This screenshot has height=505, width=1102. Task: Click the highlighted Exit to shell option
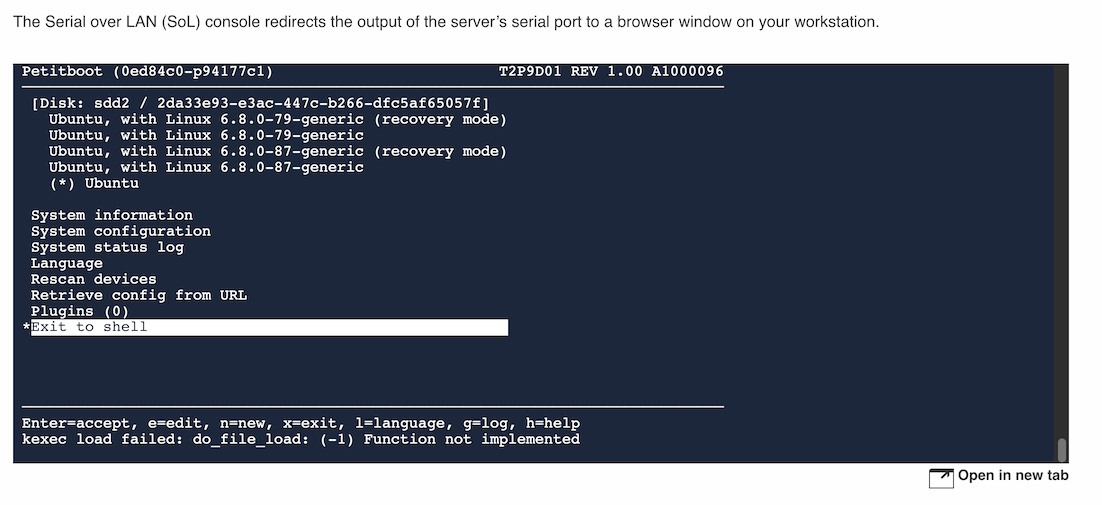click(268, 327)
